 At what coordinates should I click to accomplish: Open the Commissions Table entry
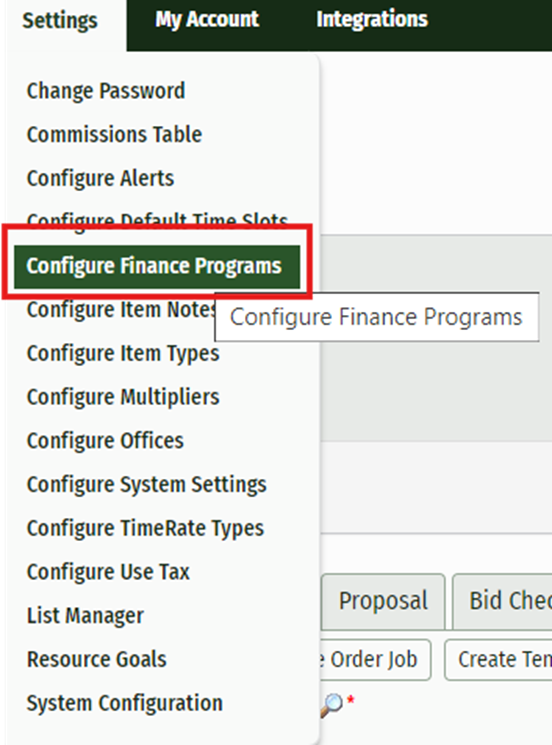coord(114,134)
